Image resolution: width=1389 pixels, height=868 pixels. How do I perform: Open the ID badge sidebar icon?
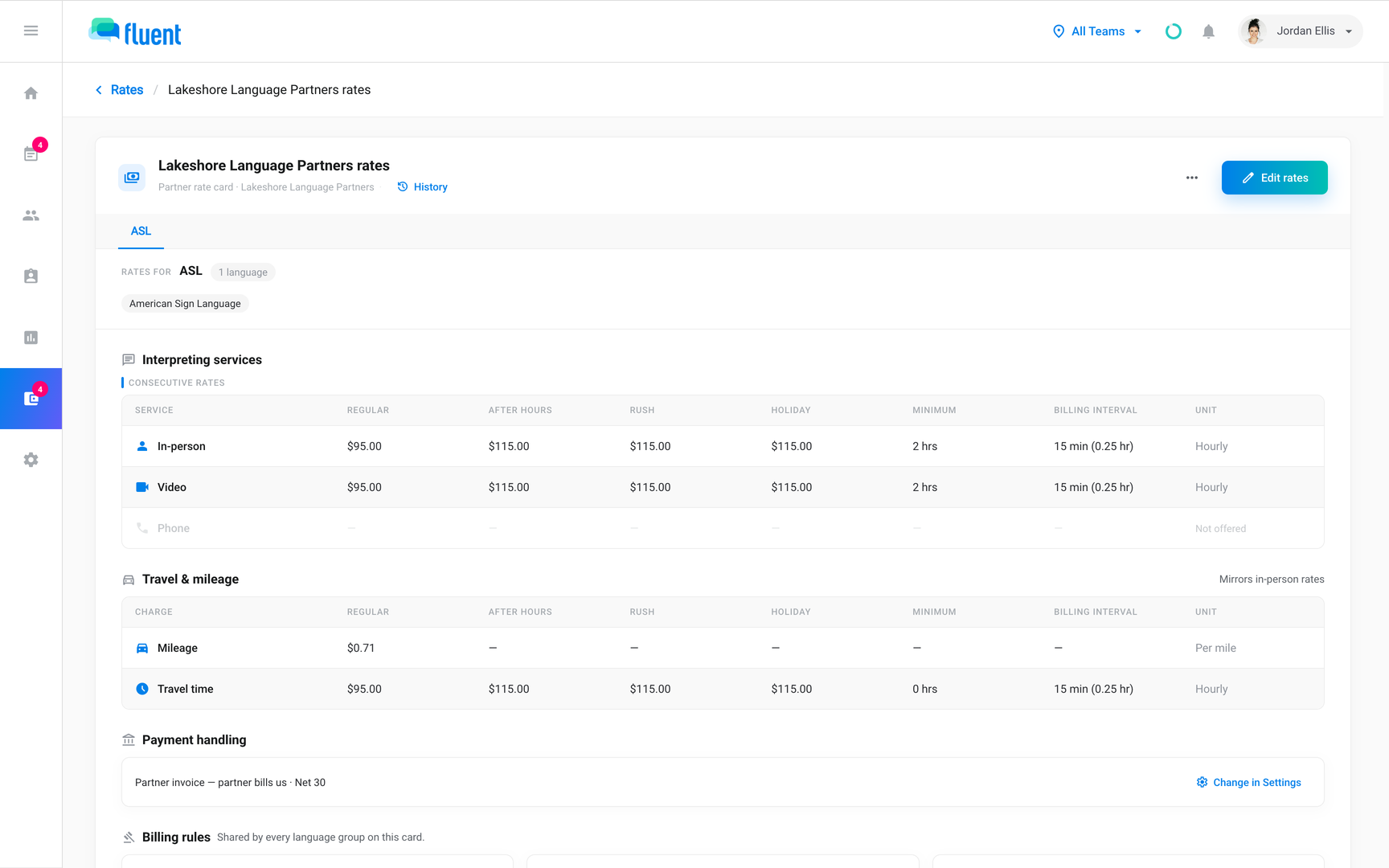coord(31,276)
